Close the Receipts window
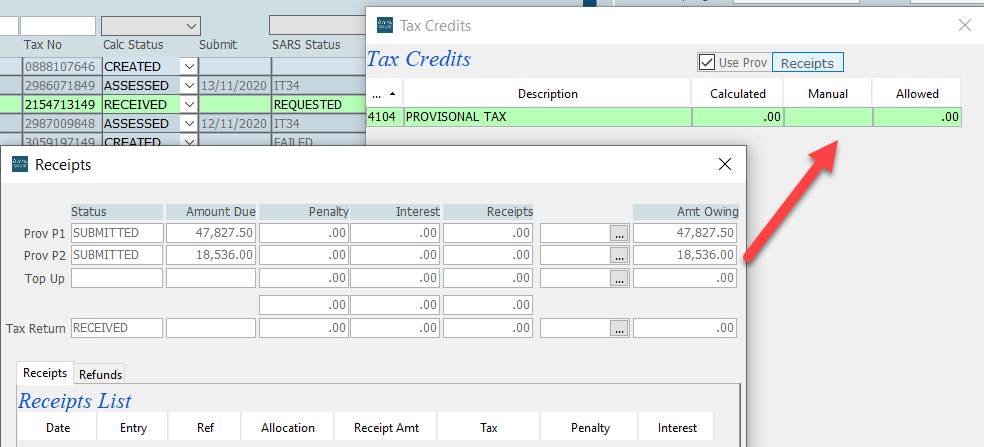Screen dimensions: 984x447 tap(725, 164)
